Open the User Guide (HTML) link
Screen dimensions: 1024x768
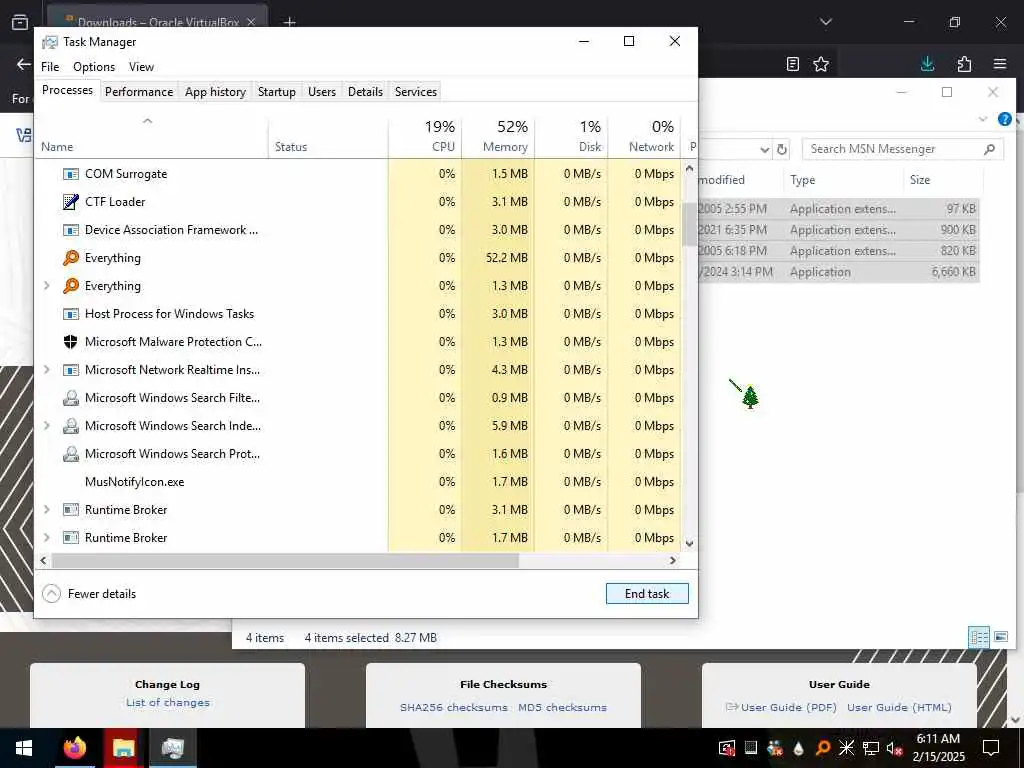899,707
